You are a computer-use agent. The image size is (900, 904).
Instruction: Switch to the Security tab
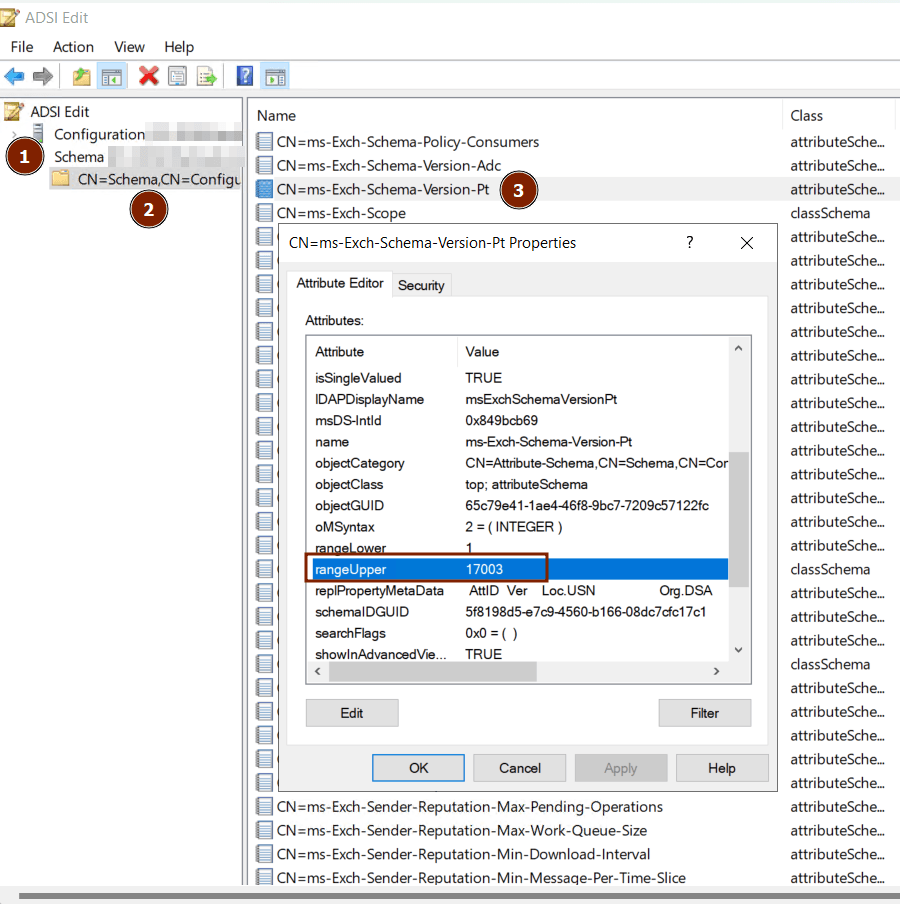(421, 285)
